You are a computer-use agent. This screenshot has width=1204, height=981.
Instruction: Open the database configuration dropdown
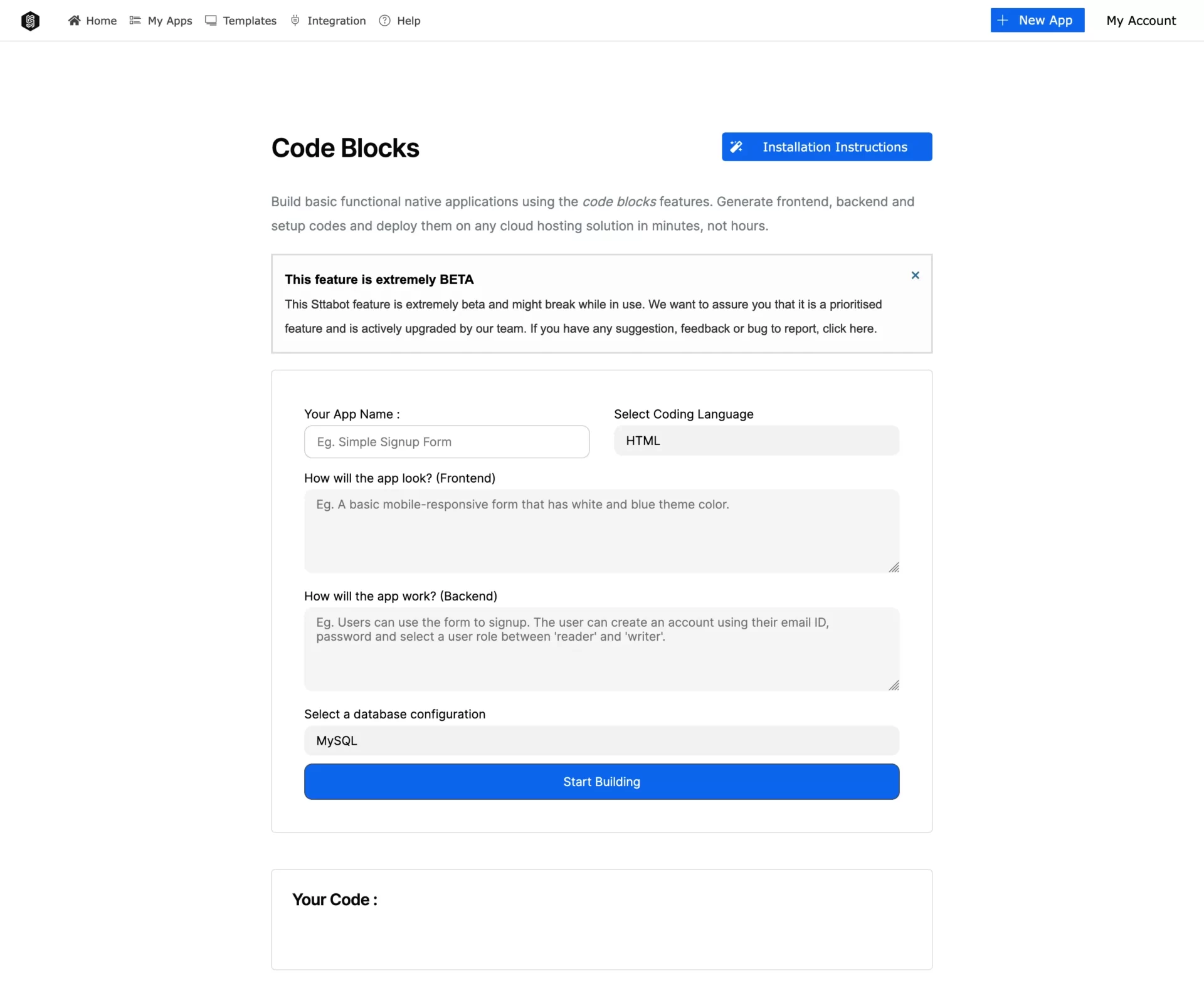click(601, 740)
